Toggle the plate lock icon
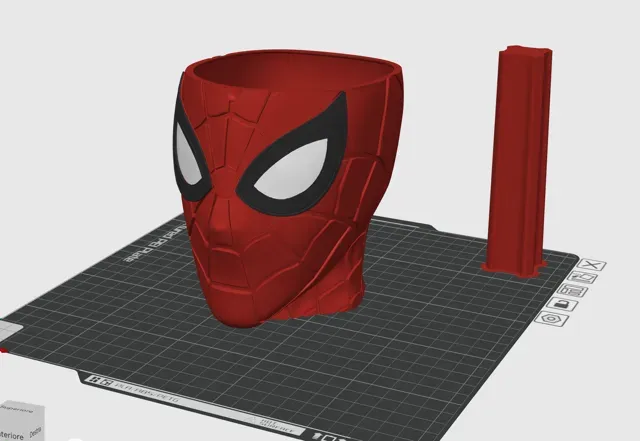Screen dimensions: 640x441 (562, 304)
